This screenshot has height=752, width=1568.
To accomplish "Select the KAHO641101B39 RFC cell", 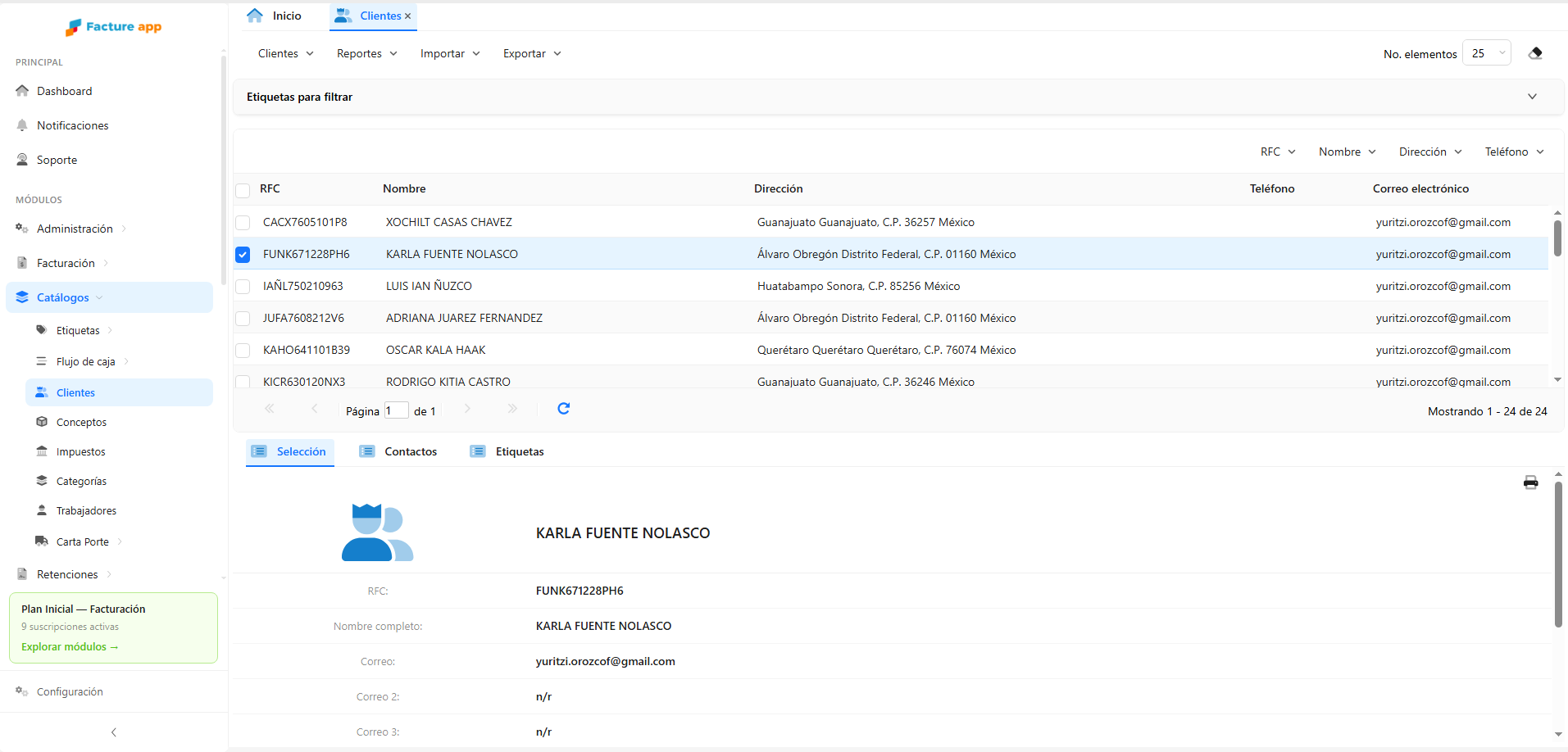I will pyautogui.click(x=307, y=350).
